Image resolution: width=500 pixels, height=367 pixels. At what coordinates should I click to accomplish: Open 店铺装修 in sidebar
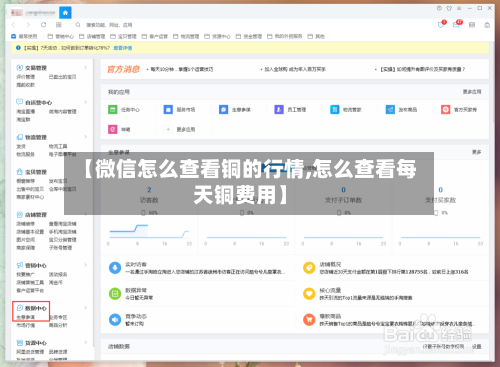point(26,224)
